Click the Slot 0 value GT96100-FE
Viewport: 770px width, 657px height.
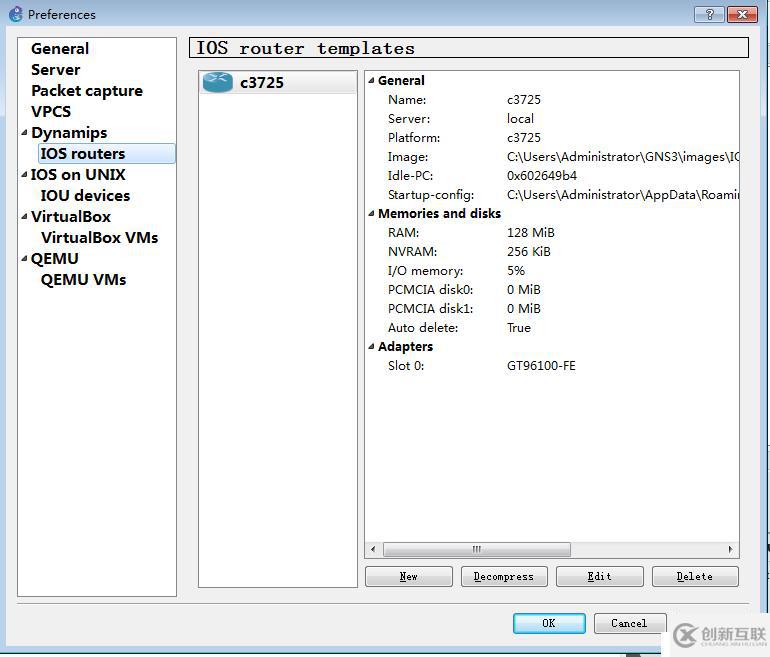point(541,366)
